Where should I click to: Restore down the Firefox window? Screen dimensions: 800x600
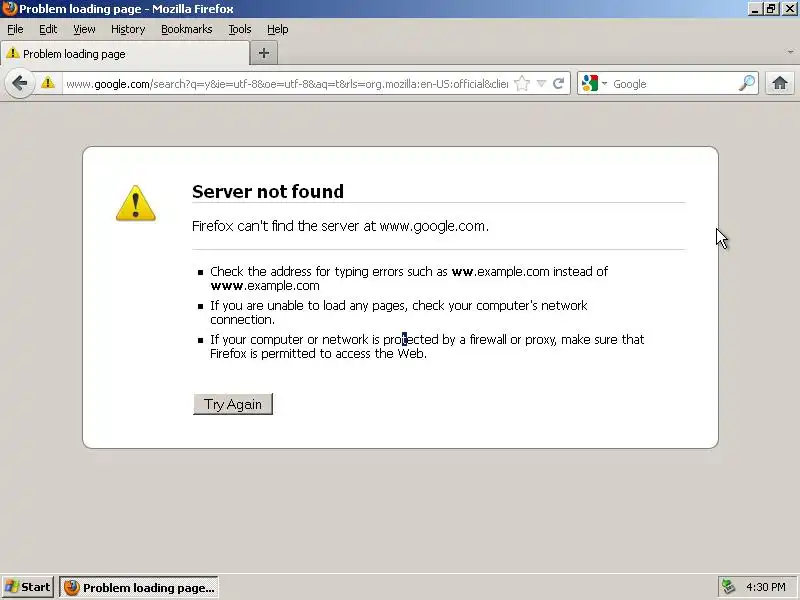pos(771,9)
